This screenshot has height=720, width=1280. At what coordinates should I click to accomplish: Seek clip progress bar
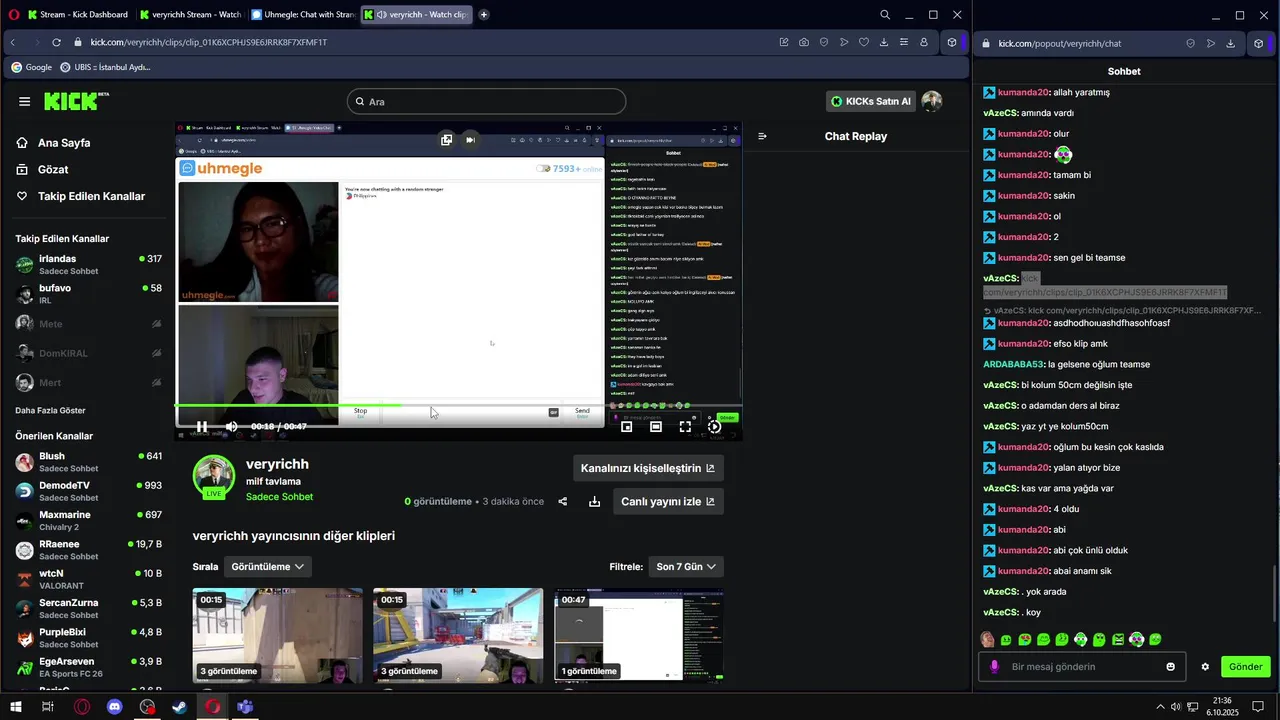459,405
